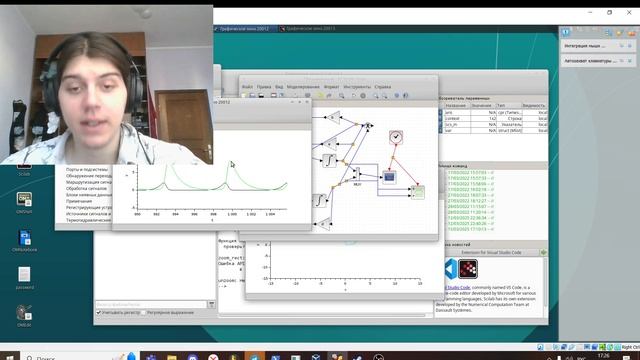Screen dimensions: 640x360
Task: Click the taskbar clock showing 17:26
Action: pyautogui.click(x=603, y=356)
